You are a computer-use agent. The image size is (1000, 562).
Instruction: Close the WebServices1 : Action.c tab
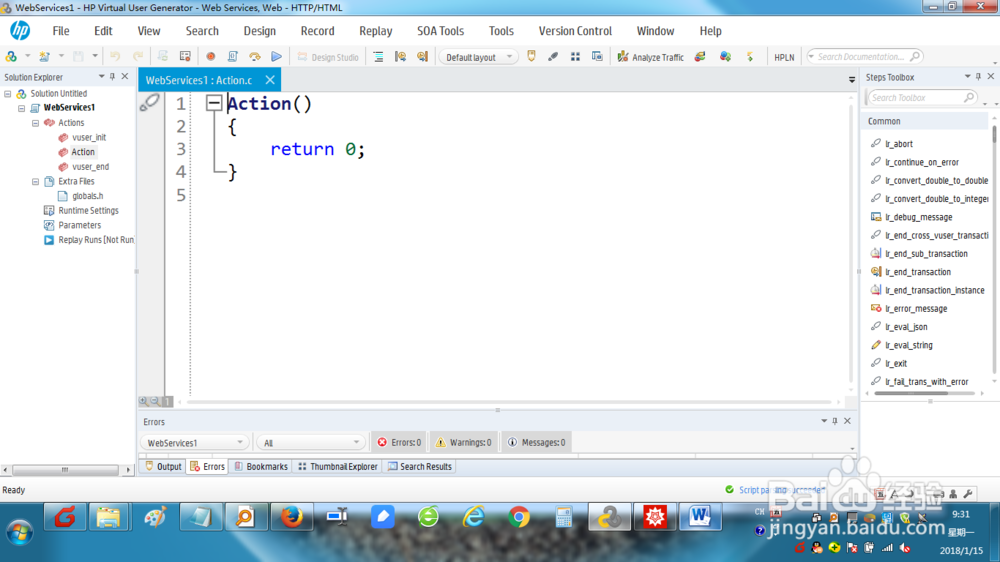point(270,80)
